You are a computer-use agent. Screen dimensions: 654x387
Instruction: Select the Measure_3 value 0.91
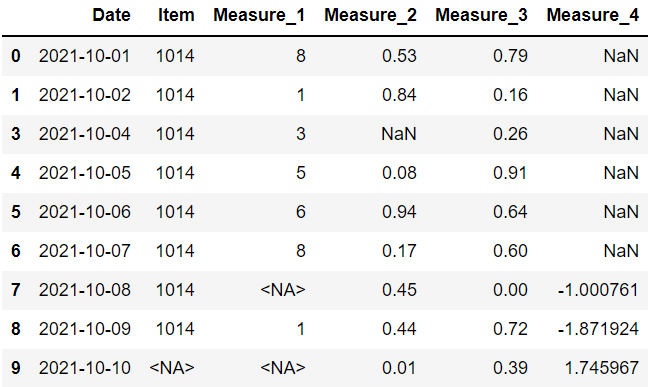pos(510,173)
